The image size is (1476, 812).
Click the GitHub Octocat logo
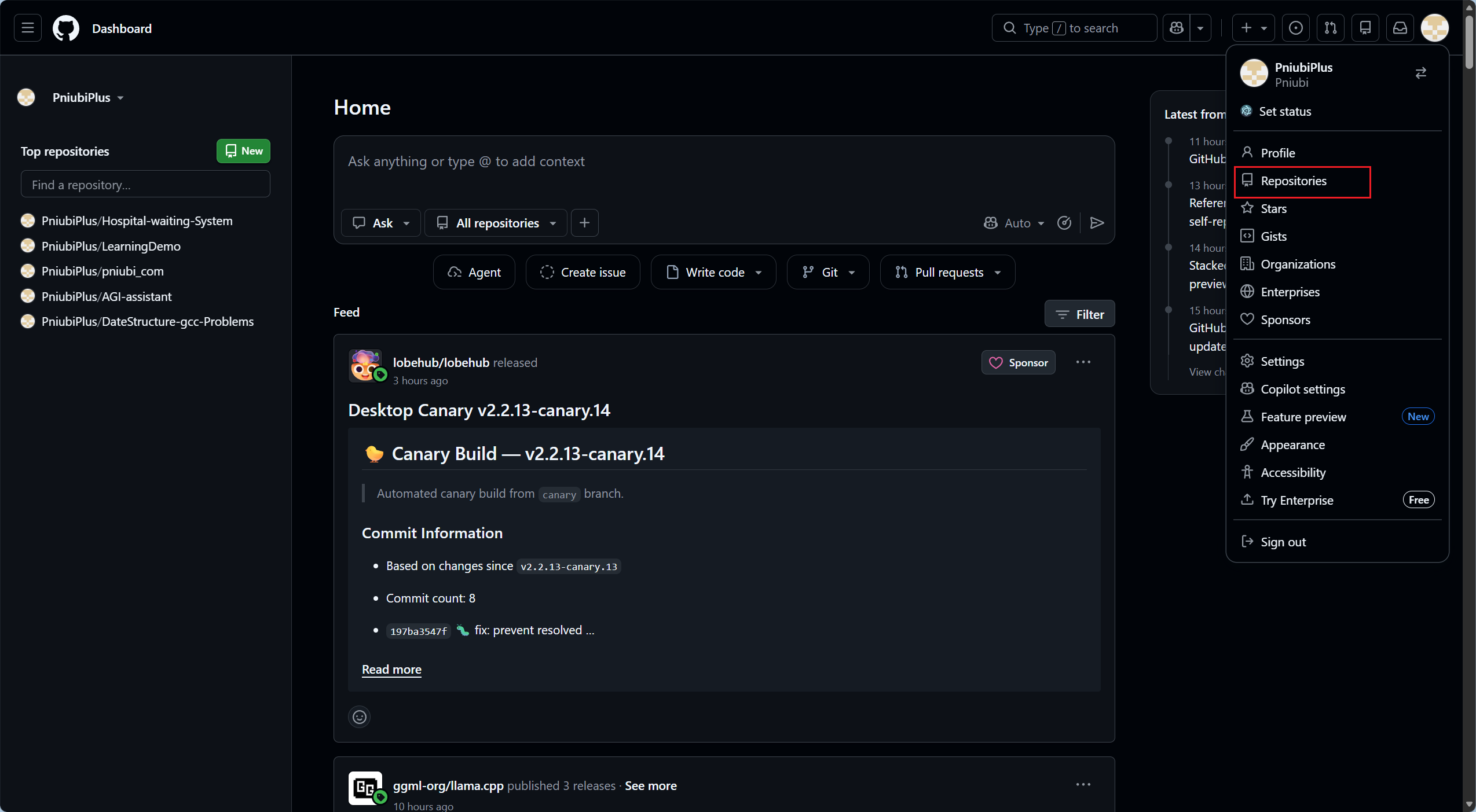pyautogui.click(x=66, y=28)
